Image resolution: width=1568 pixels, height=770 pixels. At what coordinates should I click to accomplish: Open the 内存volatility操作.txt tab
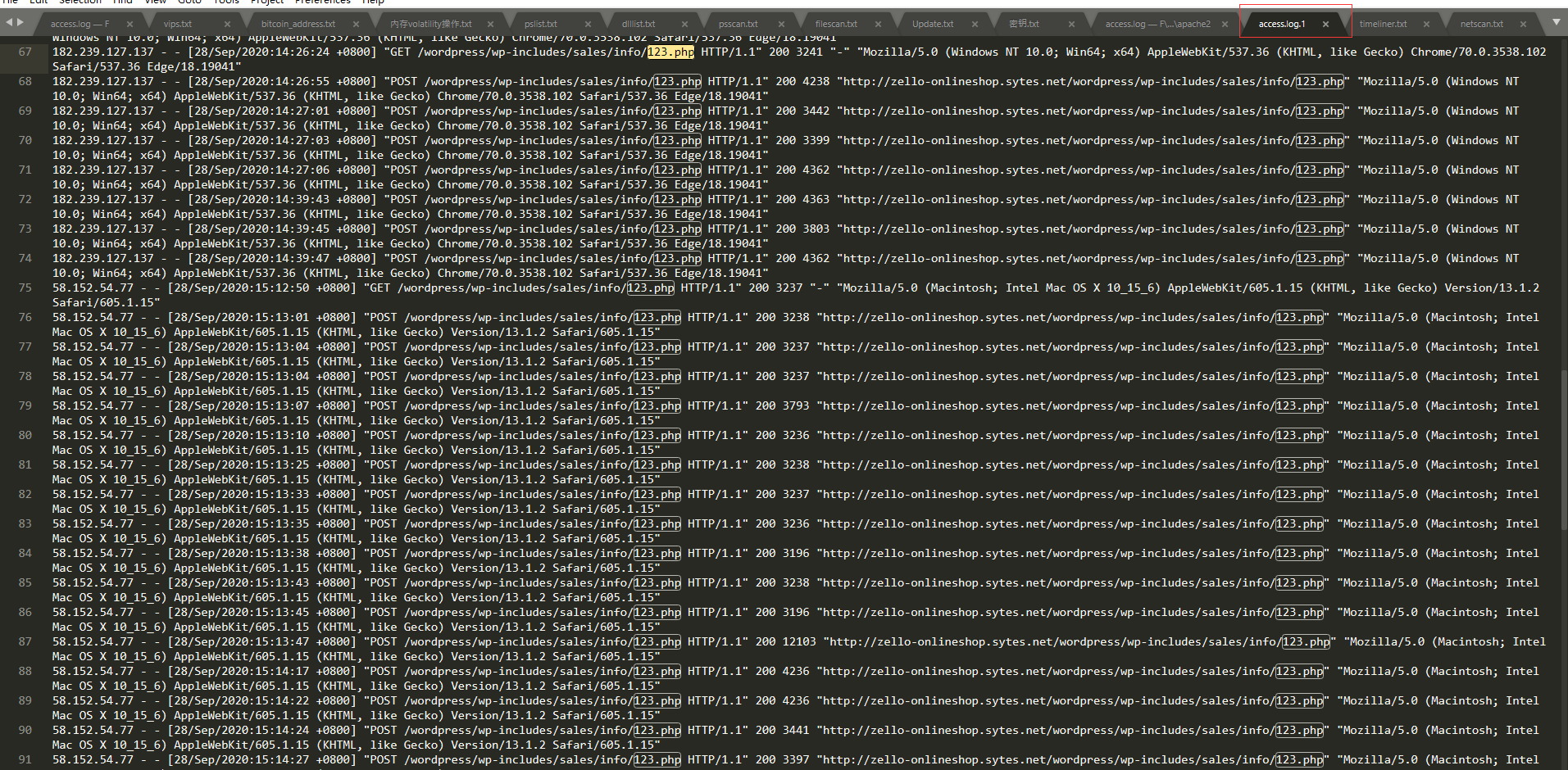(431, 24)
